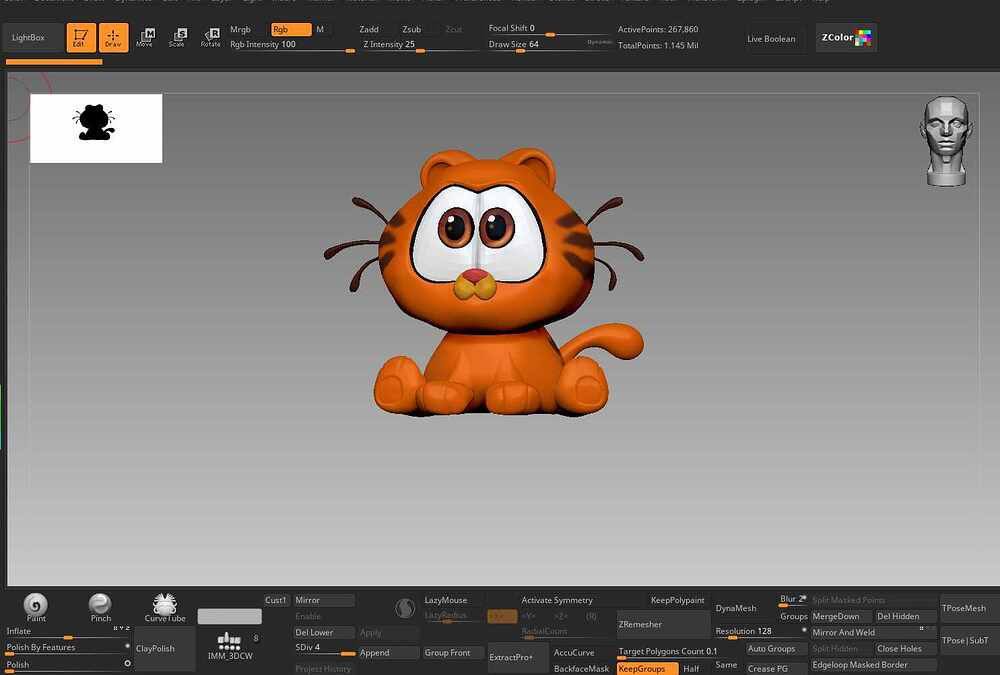1000x675 pixels.
Task: Switch to the Rotate tool icon
Action: [210, 38]
